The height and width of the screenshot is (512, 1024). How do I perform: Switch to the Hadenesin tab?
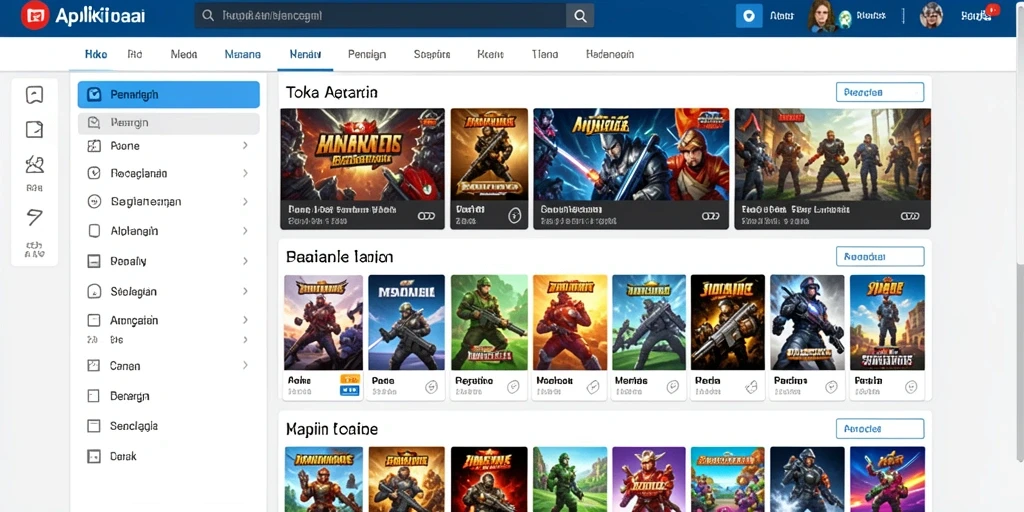610,55
